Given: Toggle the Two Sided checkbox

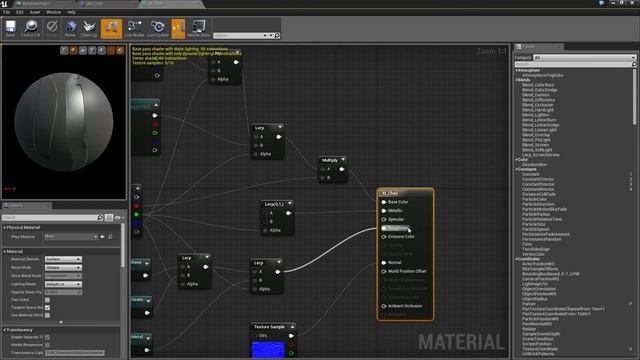Looking at the screenshot, I should [x=47, y=300].
